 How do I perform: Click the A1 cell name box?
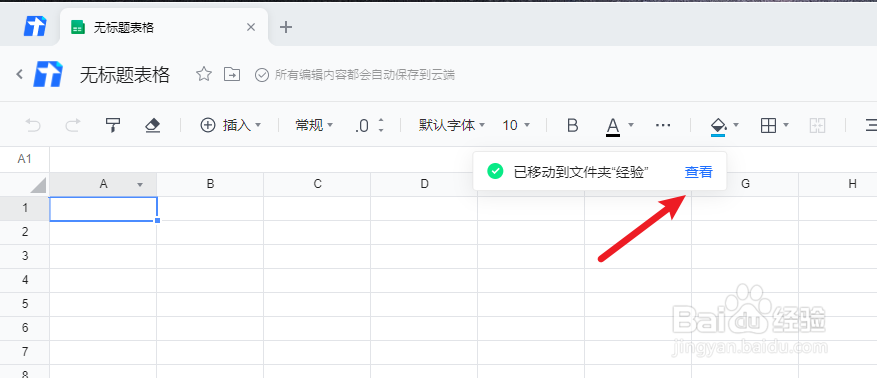click(25, 159)
